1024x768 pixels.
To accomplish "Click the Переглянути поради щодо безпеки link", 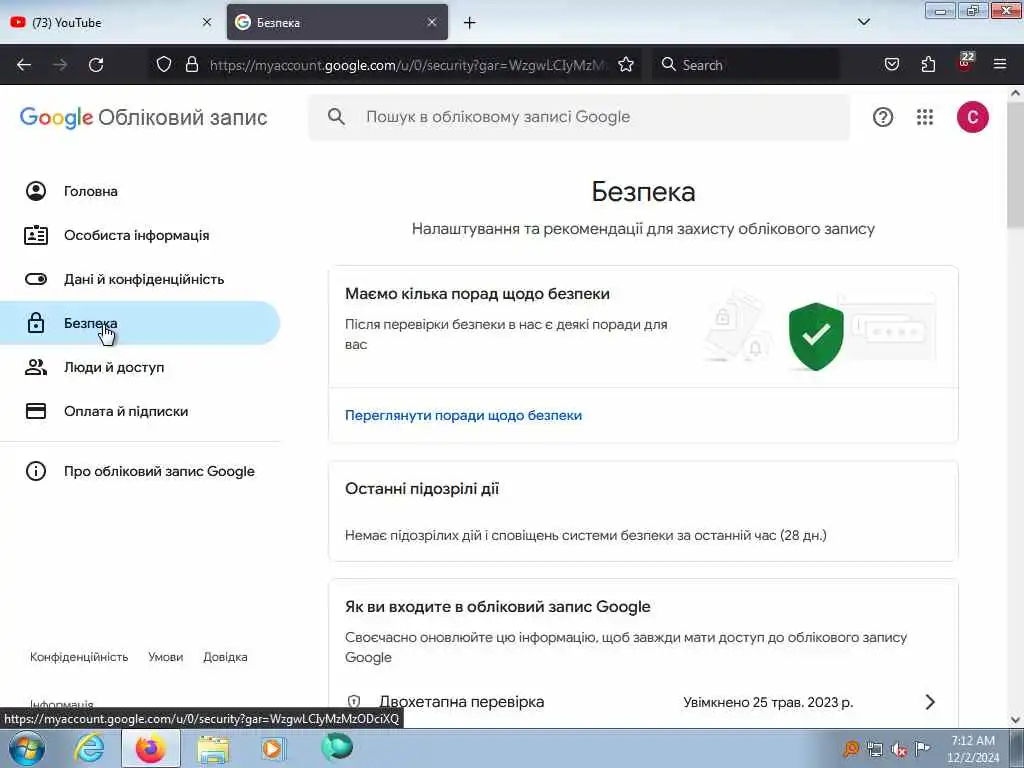I will coord(463,415).
